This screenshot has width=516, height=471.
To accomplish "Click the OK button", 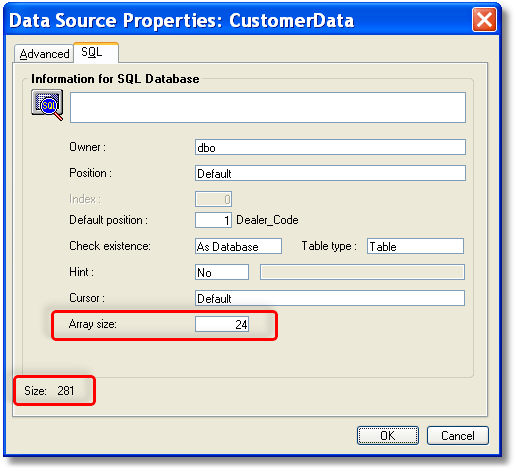I will point(387,435).
